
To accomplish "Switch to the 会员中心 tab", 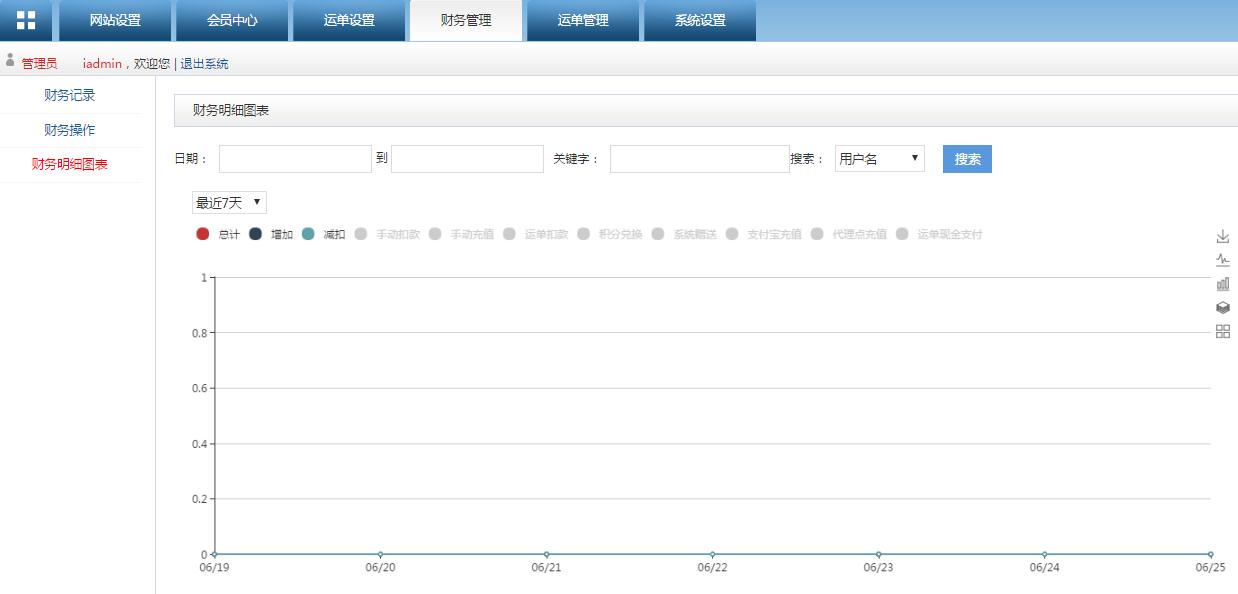I will click(x=232, y=20).
